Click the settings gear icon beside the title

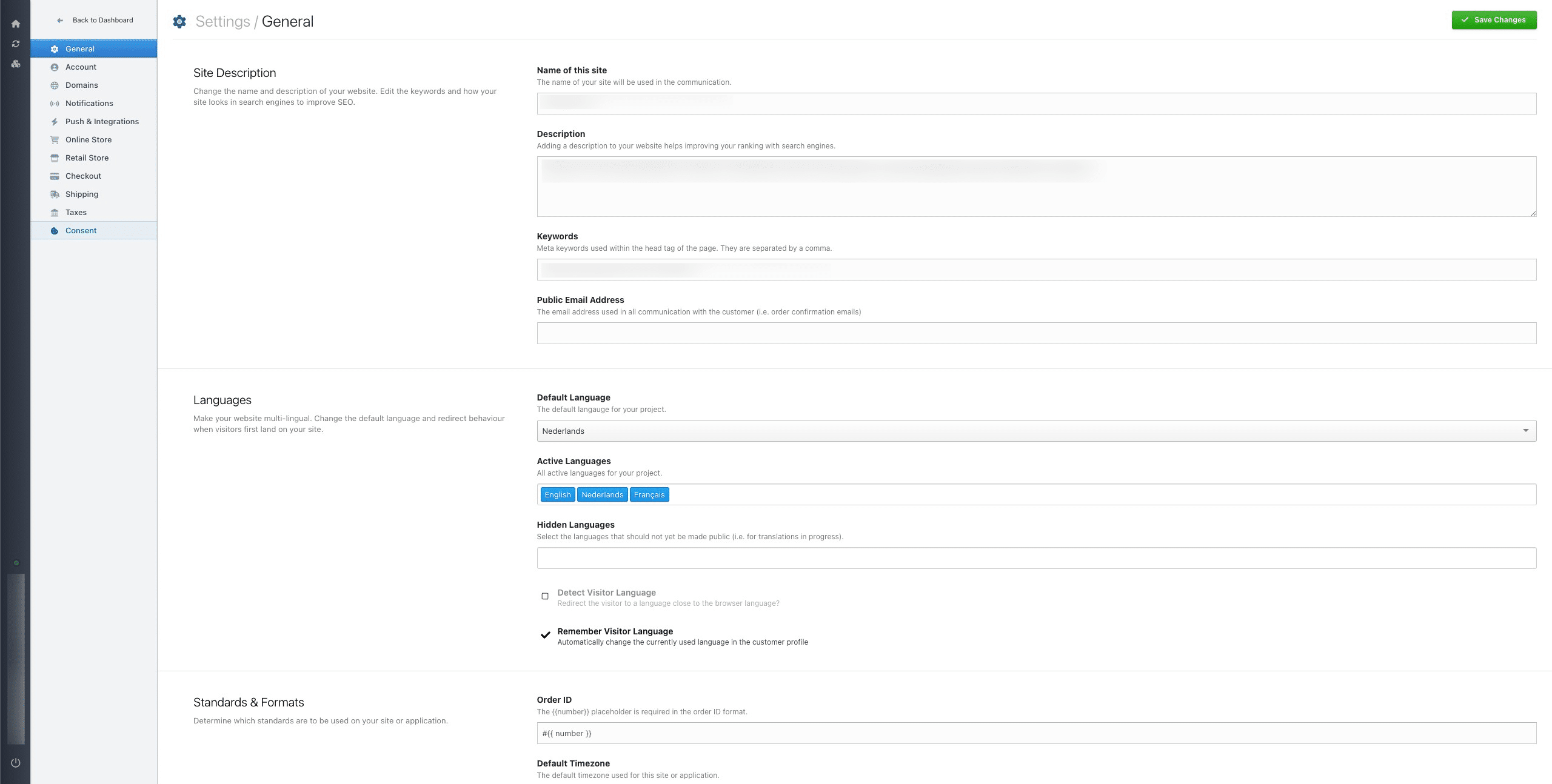179,22
